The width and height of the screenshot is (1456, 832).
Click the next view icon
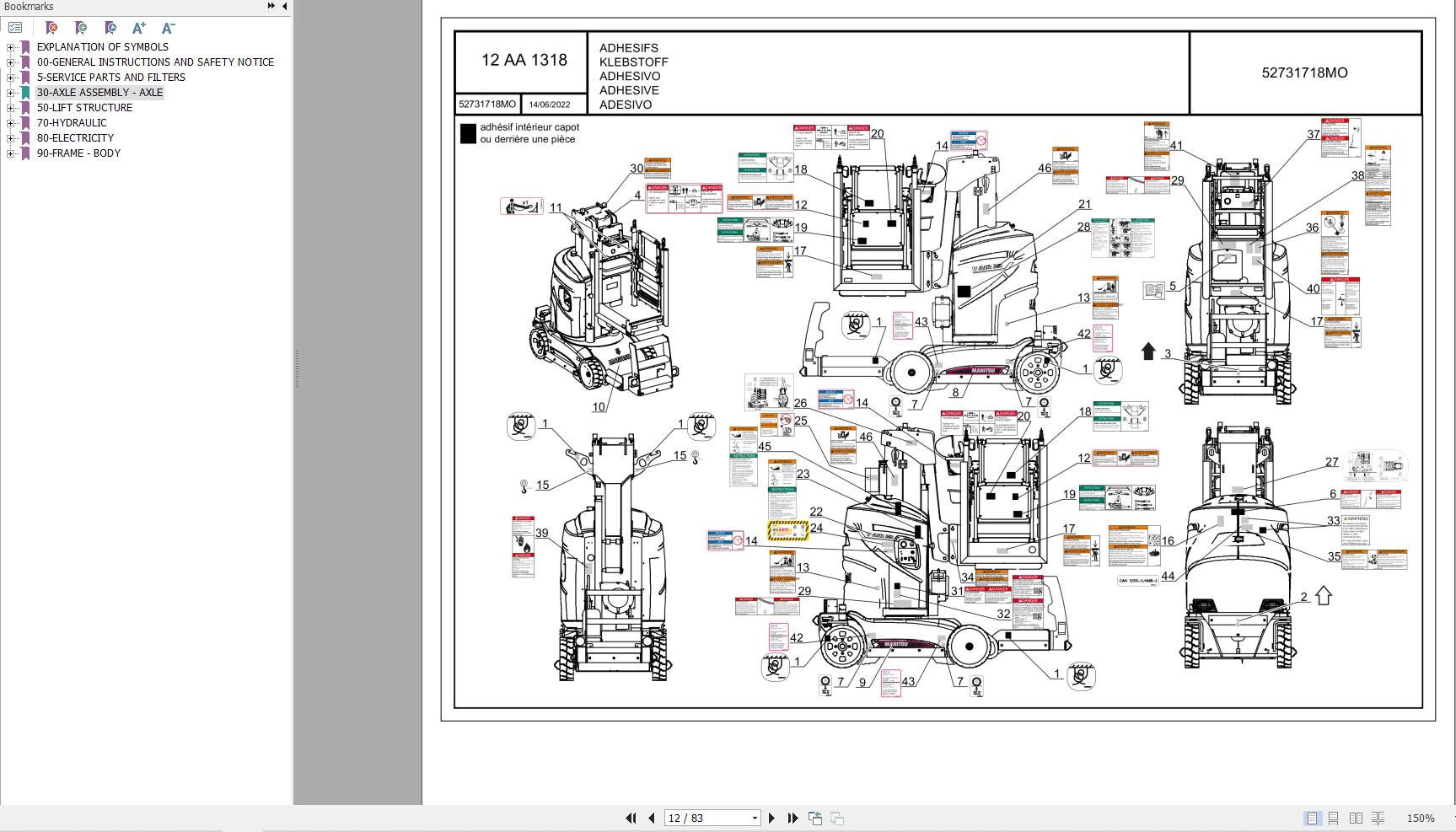[837, 818]
